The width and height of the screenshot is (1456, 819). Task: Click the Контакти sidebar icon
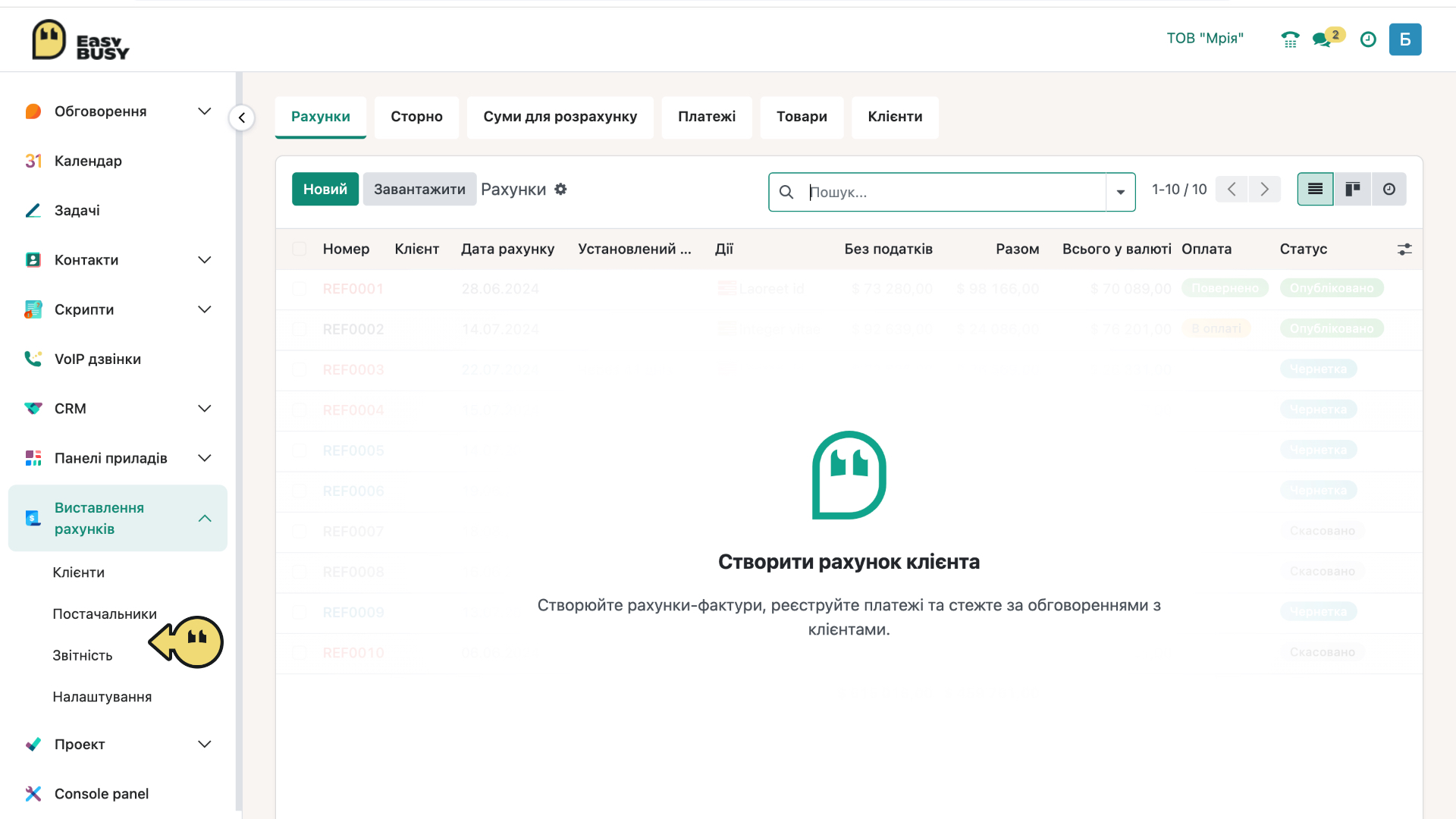33,260
